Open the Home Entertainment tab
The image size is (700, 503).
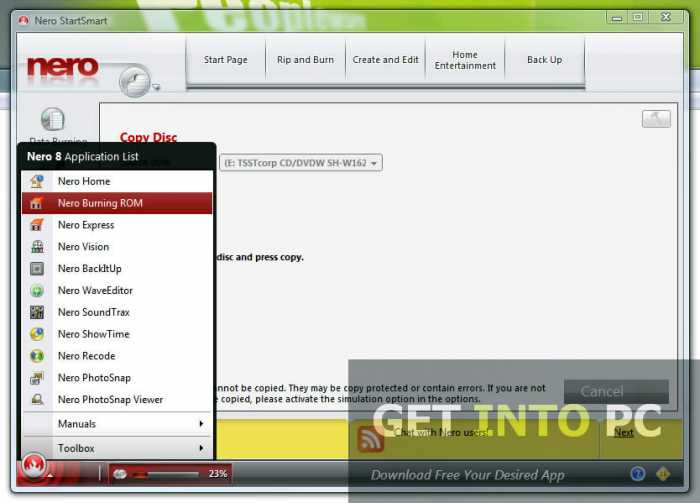coord(465,60)
